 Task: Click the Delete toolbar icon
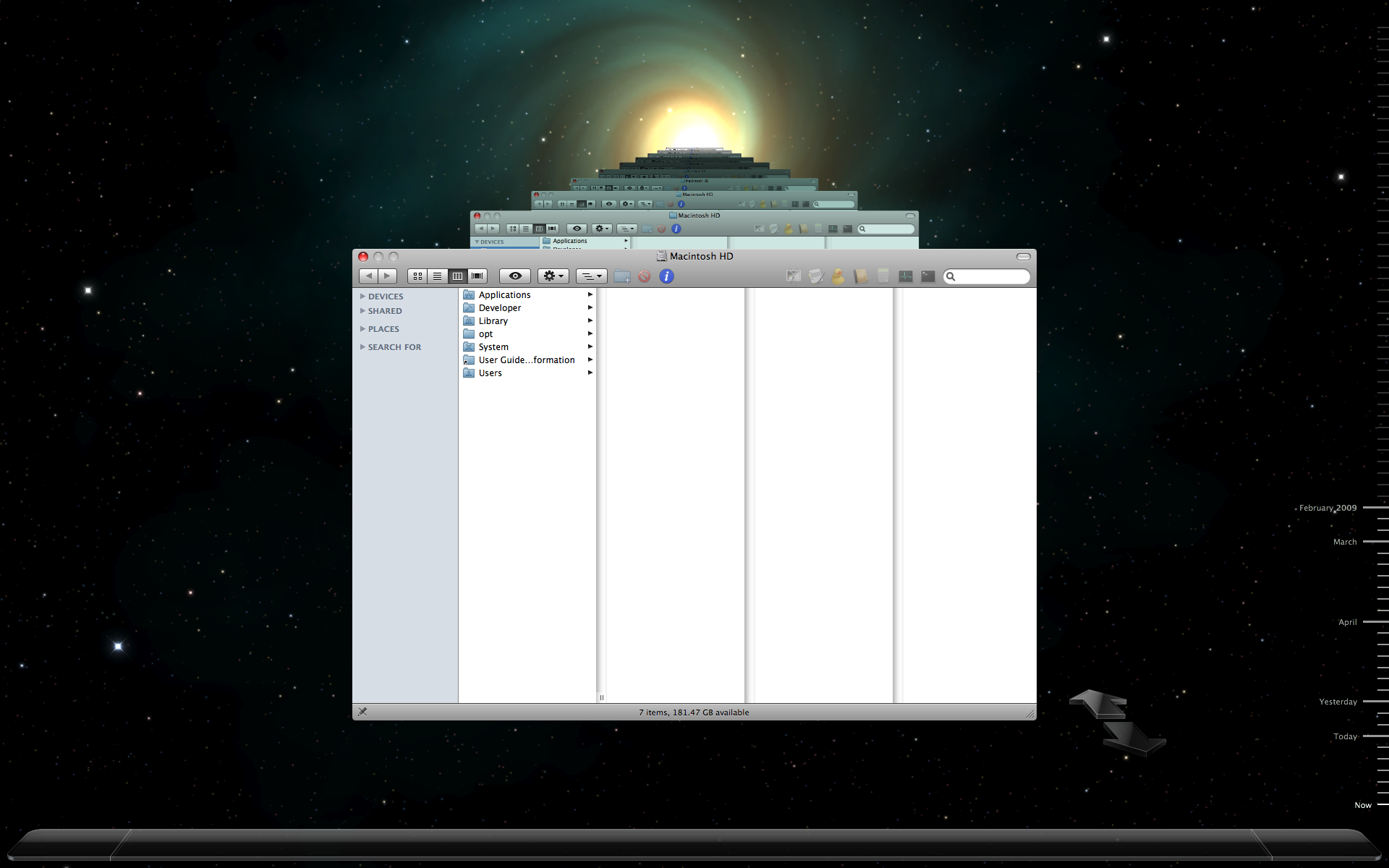[x=644, y=276]
